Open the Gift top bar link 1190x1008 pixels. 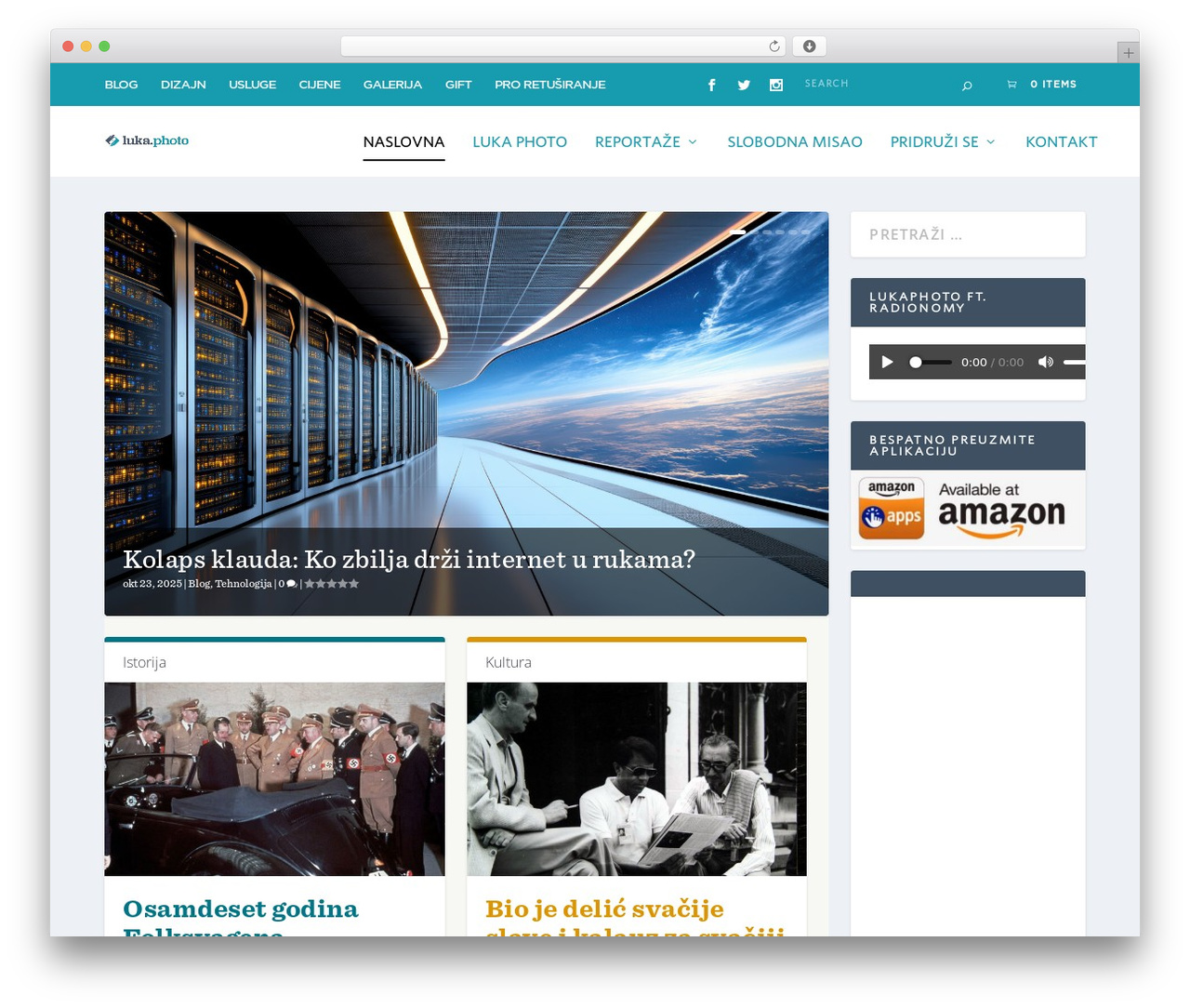458,85
